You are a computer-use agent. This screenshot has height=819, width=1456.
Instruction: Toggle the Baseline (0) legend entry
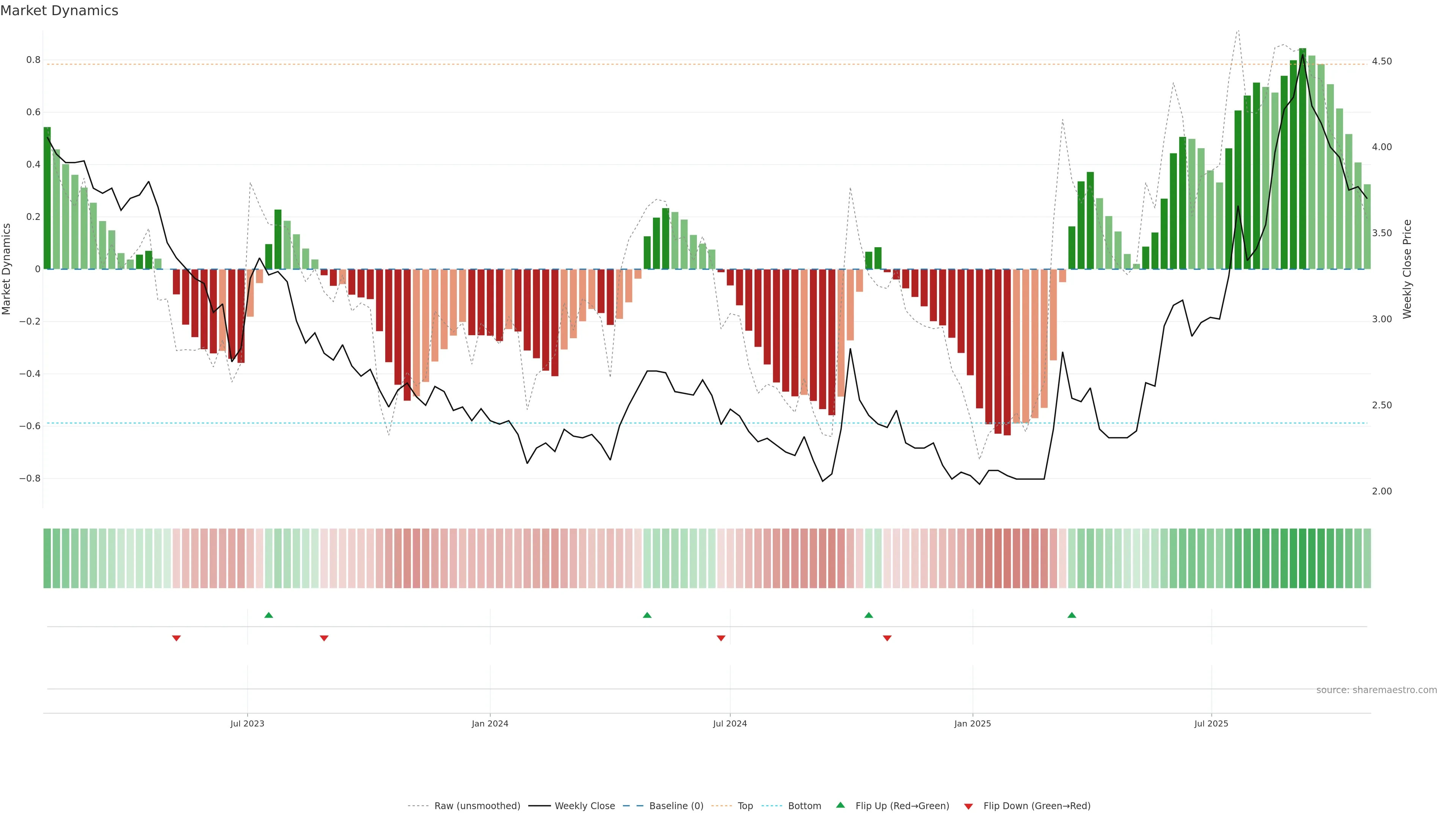(676, 806)
